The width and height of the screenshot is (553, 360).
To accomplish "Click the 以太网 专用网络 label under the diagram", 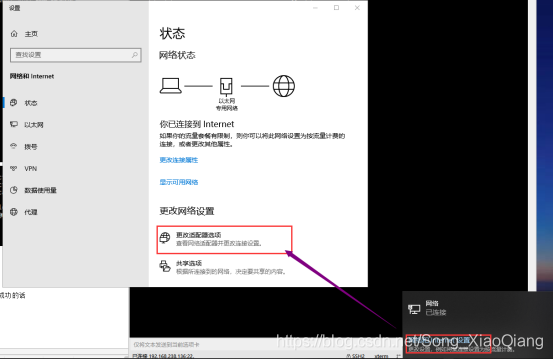I will pos(227,105).
